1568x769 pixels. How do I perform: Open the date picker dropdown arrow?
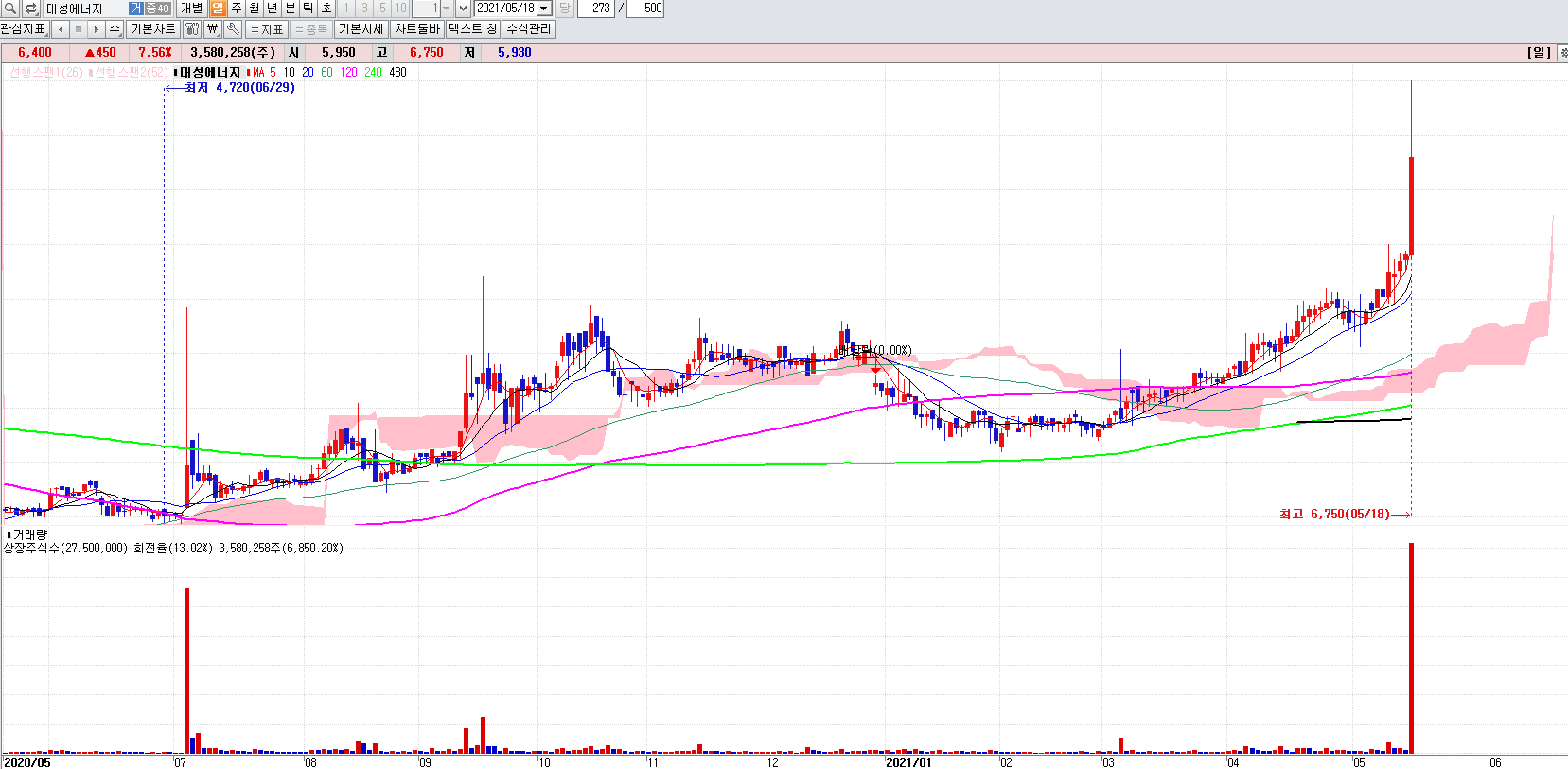(544, 9)
